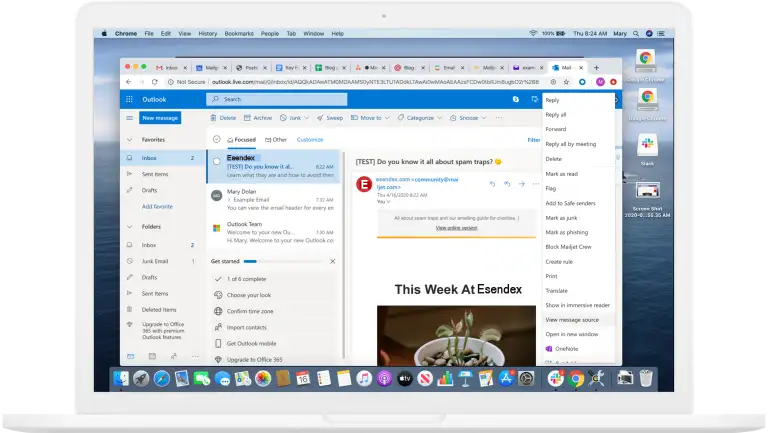Select the Esendex email checkbox circle

pyautogui.click(x=216, y=161)
